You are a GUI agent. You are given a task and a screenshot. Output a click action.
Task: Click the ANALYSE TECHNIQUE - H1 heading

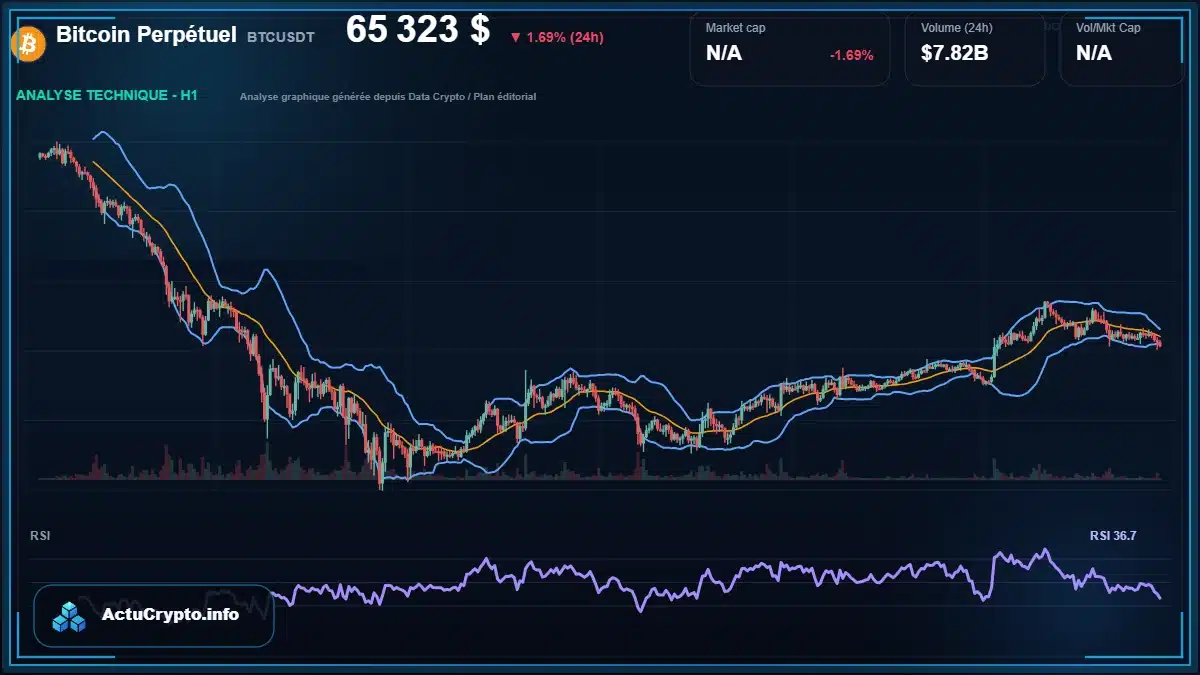coord(107,96)
